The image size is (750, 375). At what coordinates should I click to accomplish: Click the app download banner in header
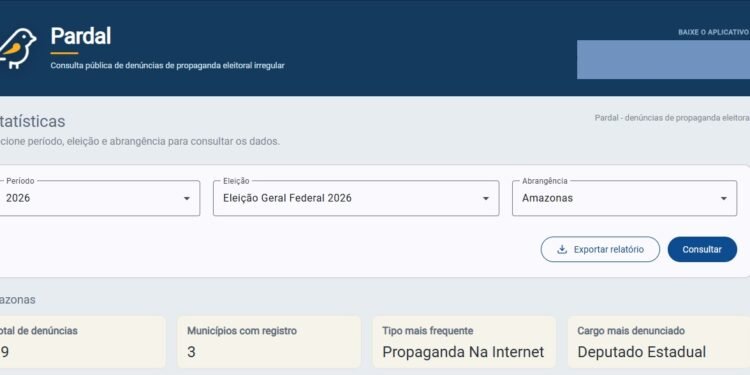[x=663, y=59]
